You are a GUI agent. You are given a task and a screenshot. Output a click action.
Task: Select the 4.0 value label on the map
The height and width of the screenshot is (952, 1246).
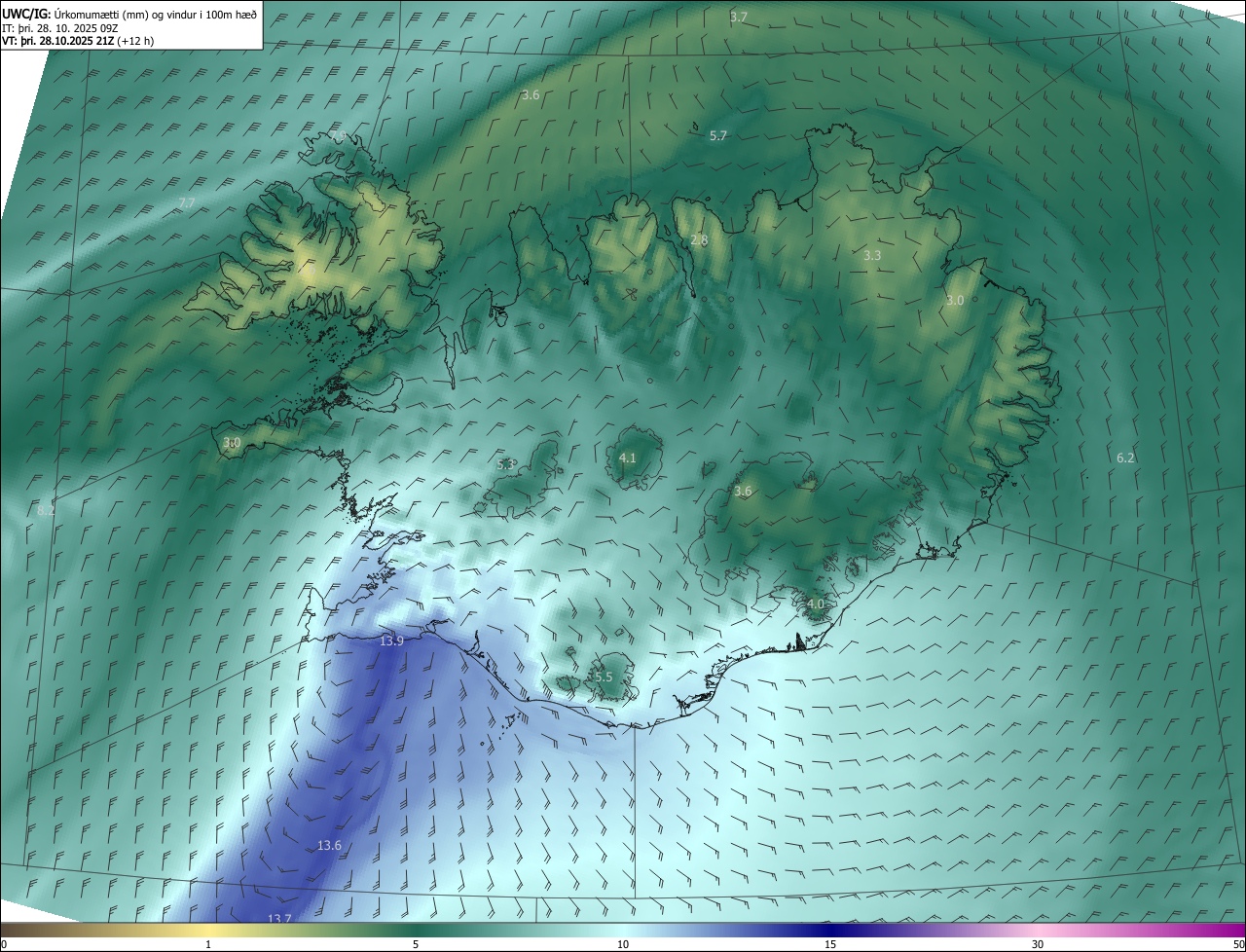(x=816, y=604)
